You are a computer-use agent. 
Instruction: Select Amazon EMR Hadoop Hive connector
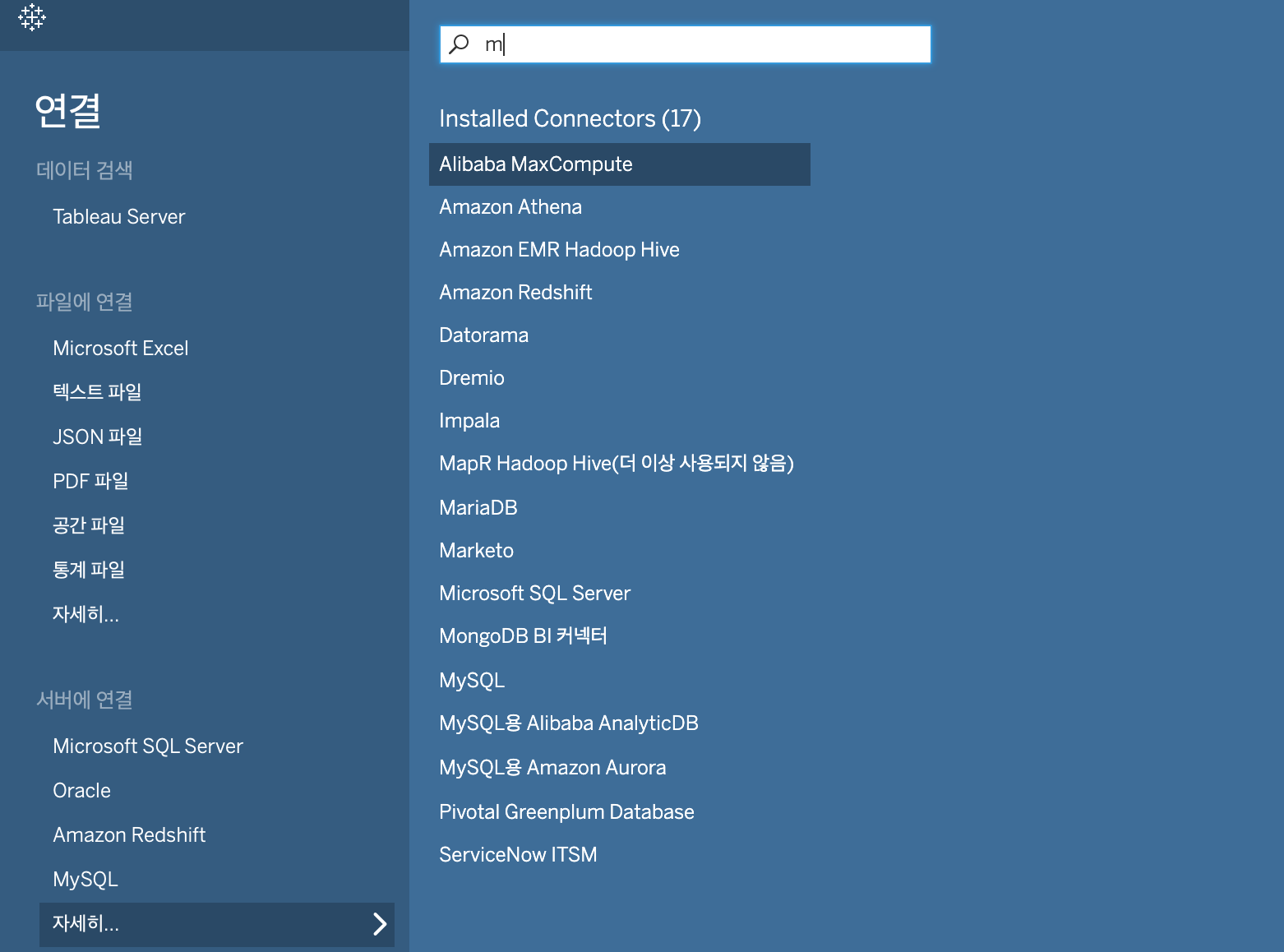tap(559, 250)
